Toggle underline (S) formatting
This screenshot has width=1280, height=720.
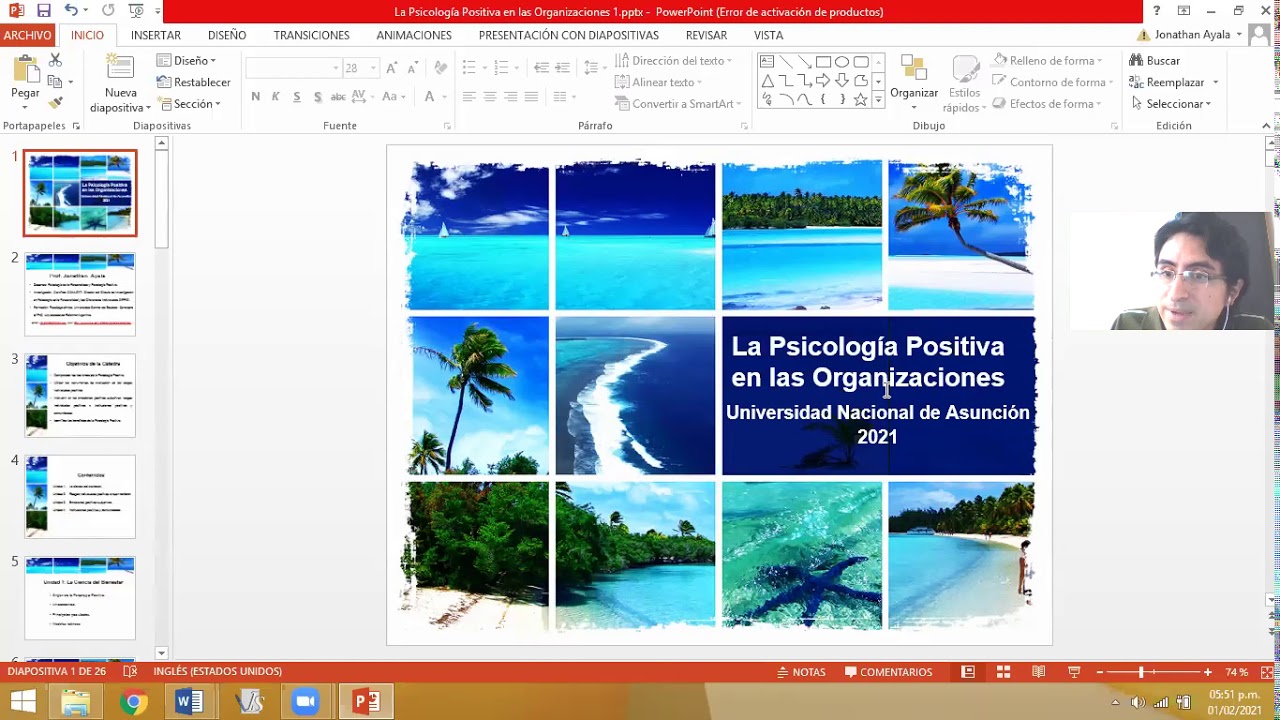pyautogui.click(x=297, y=97)
